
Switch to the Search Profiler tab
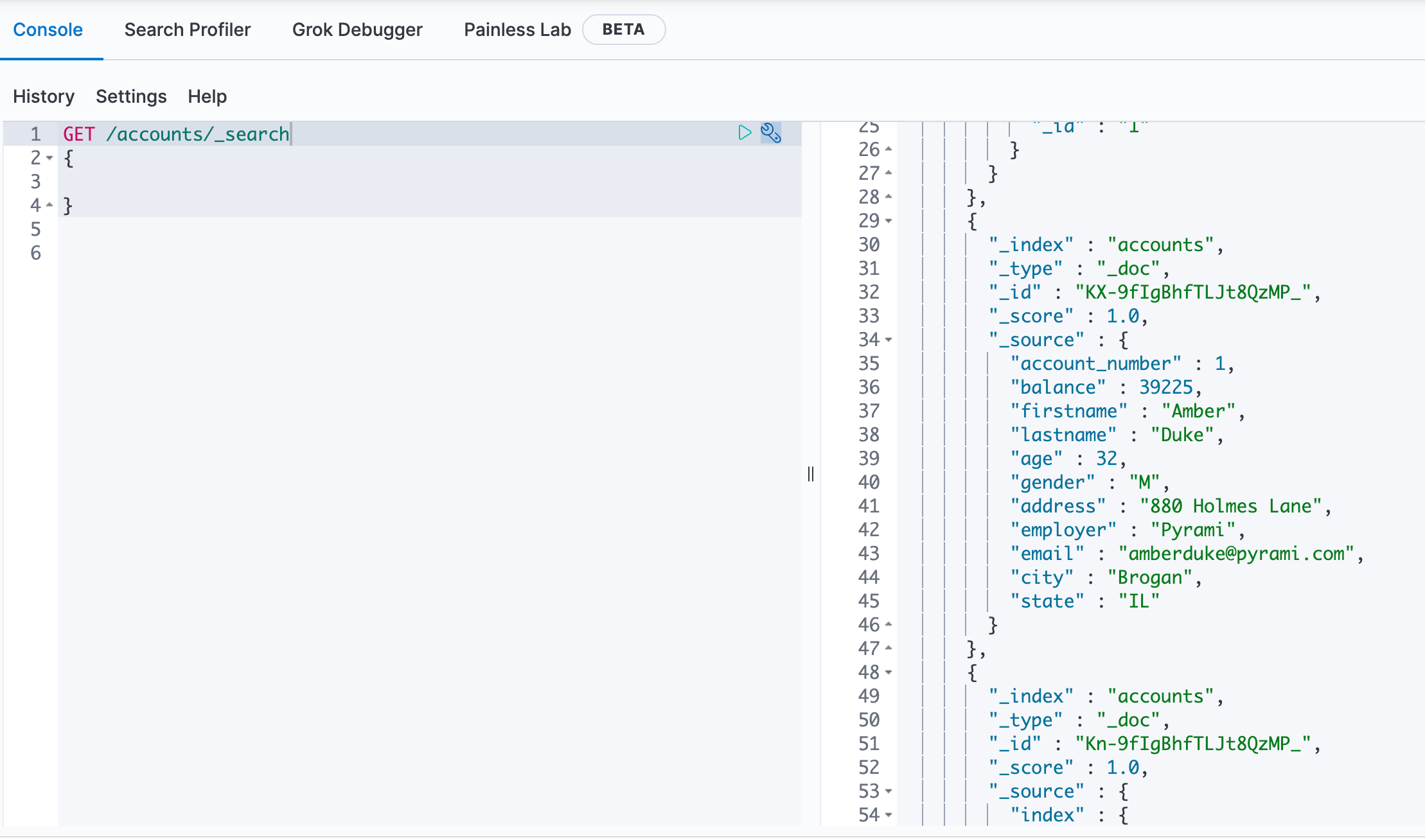coord(187,30)
